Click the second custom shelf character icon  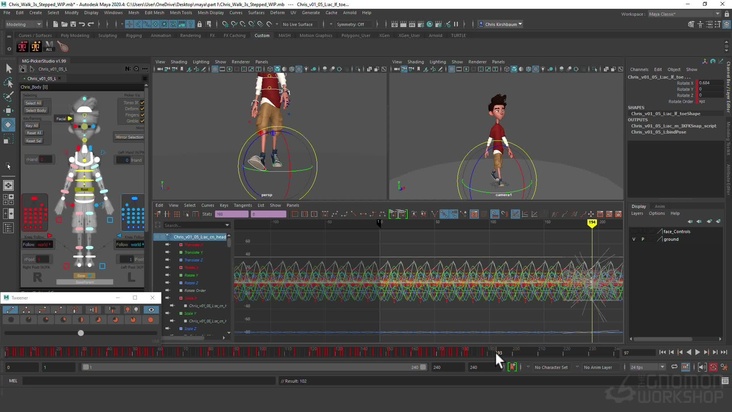[x=35, y=47]
